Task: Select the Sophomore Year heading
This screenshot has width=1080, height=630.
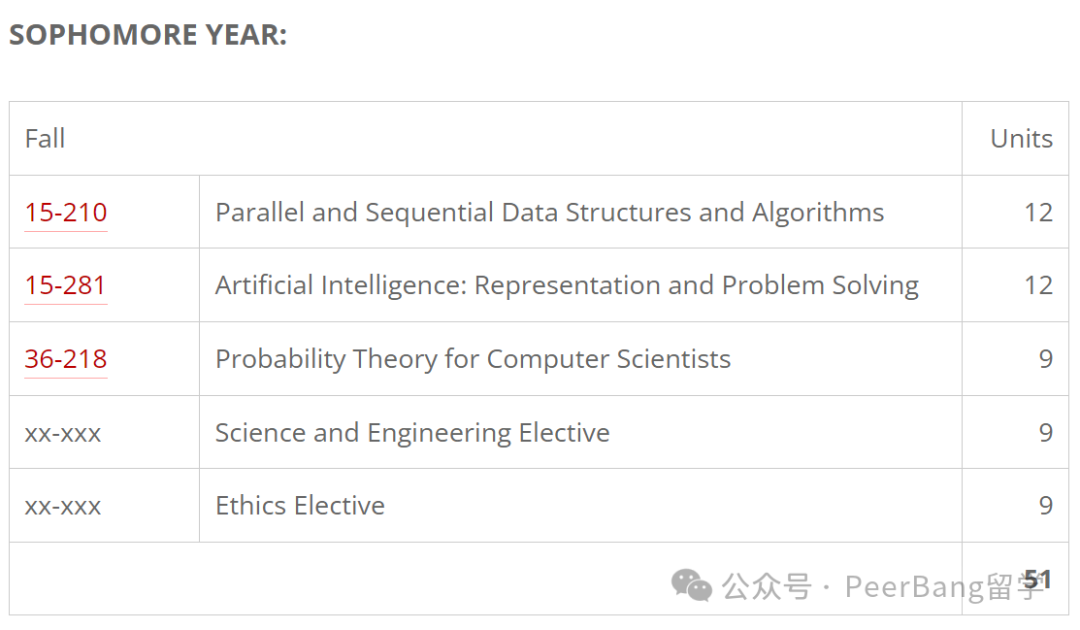Action: 147,34
